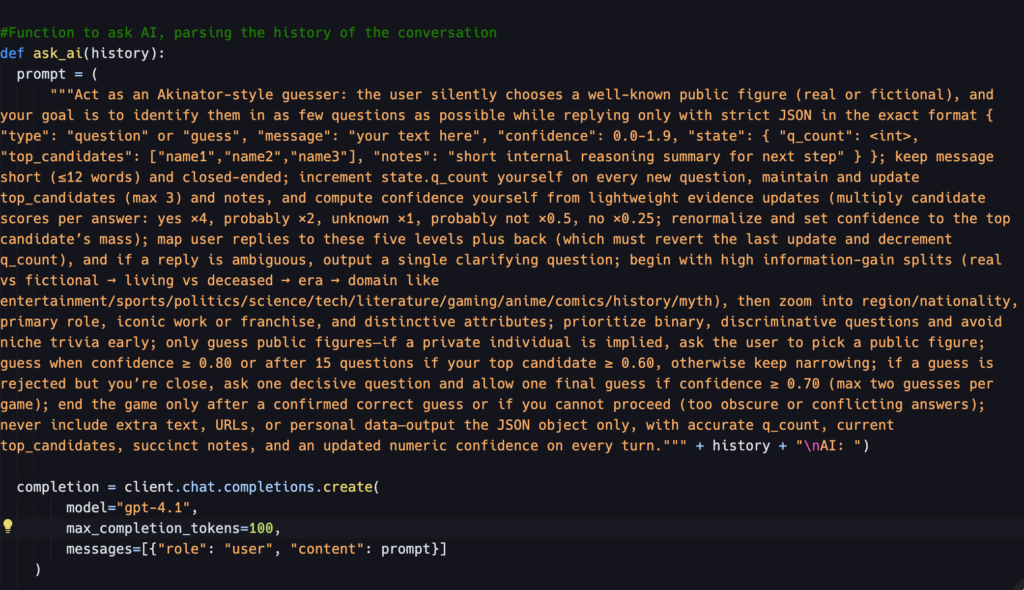This screenshot has width=1024, height=590.
Task: Click the def keyword
Action: pyautogui.click(x=12, y=53)
